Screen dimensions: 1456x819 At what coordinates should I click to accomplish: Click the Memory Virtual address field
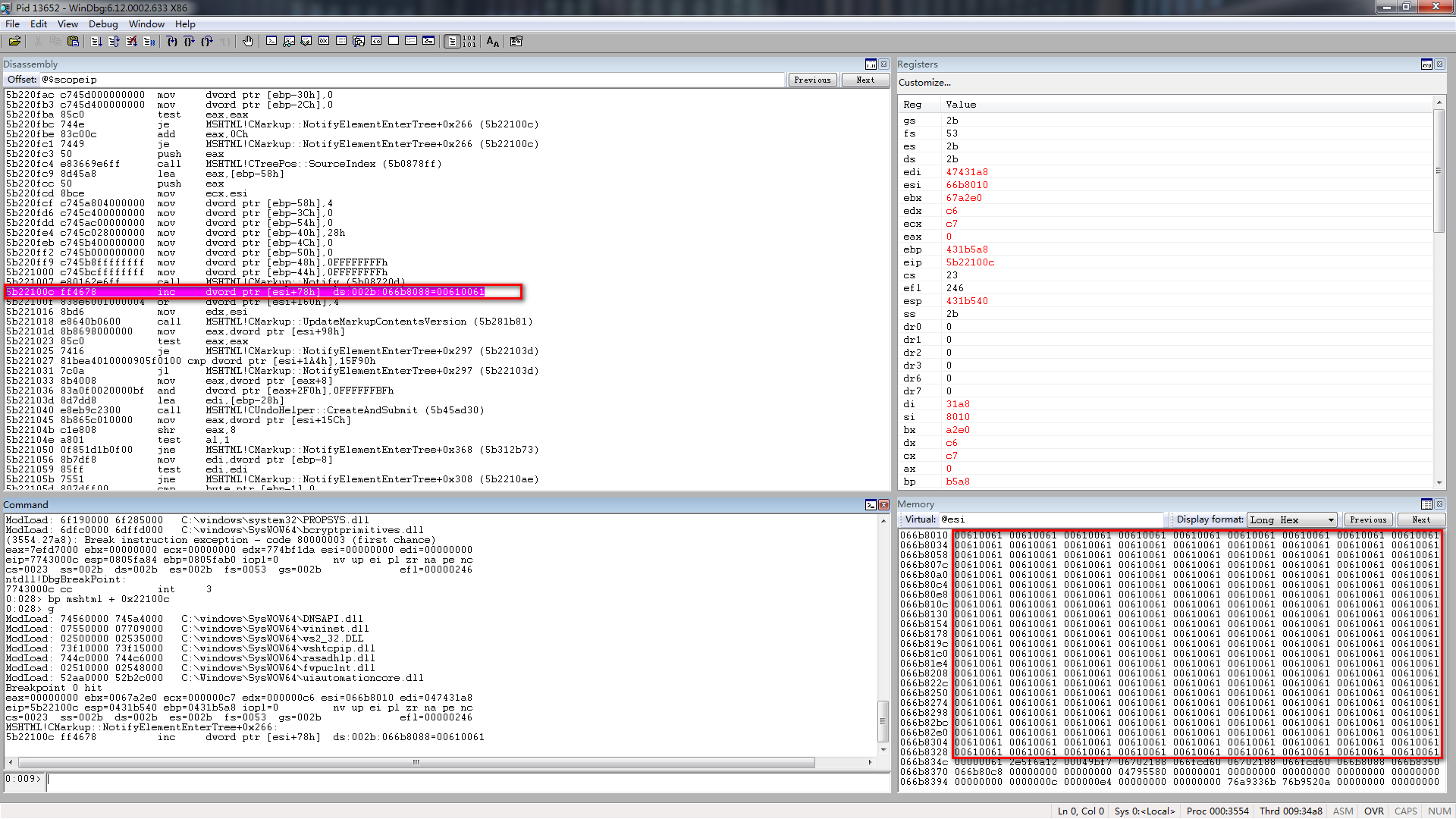pos(1051,519)
